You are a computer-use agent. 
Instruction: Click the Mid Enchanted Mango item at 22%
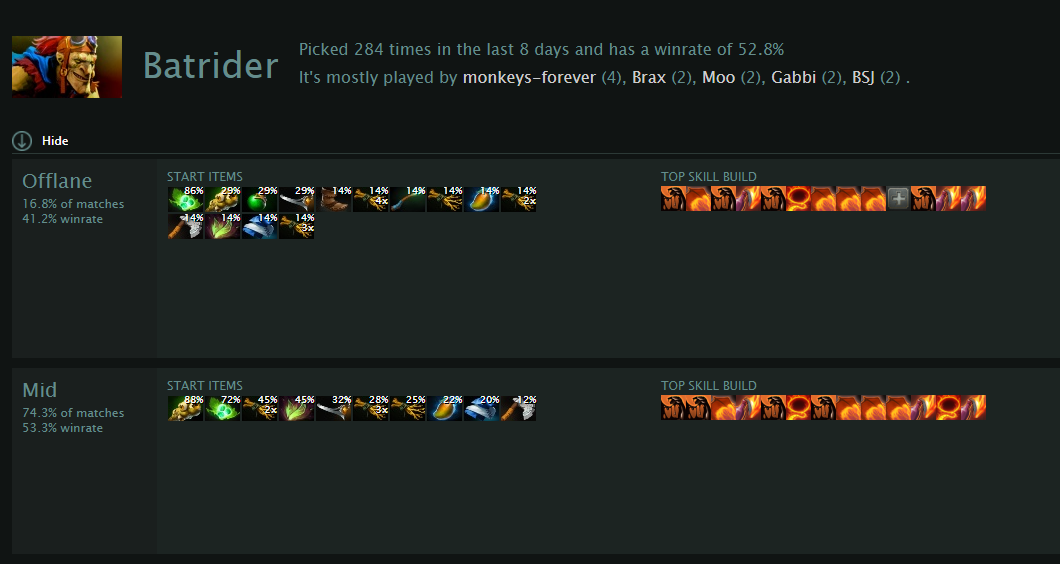tap(445, 408)
